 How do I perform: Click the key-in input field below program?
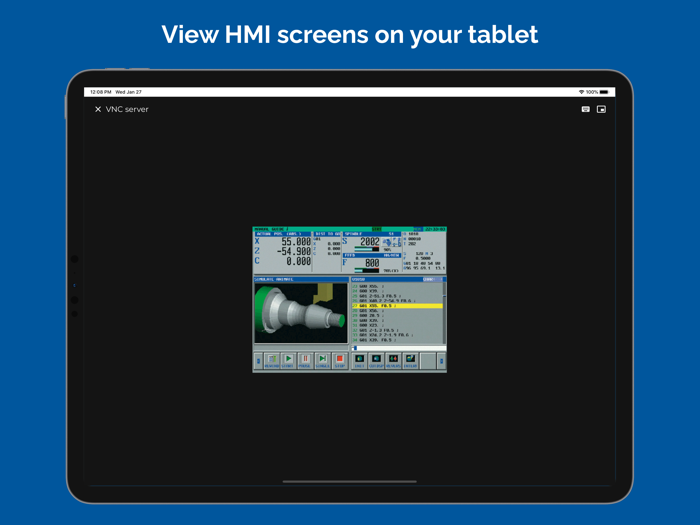point(399,348)
